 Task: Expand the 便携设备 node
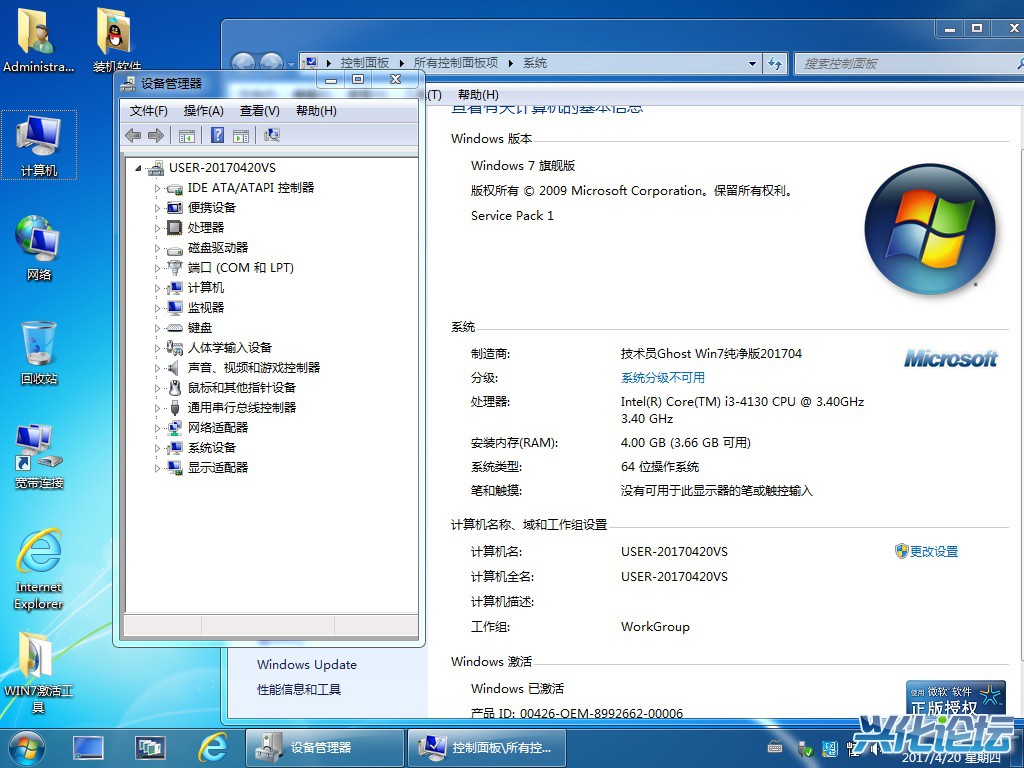157,208
